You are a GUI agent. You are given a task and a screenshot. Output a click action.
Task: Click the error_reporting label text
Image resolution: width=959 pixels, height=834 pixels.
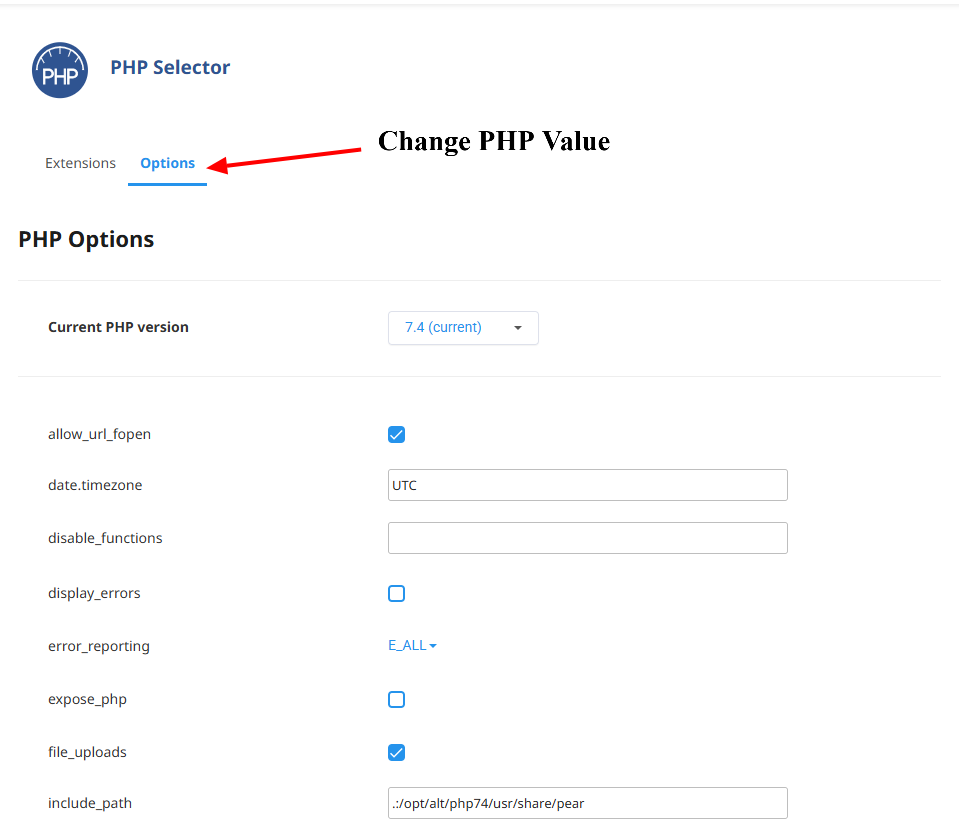pos(99,646)
